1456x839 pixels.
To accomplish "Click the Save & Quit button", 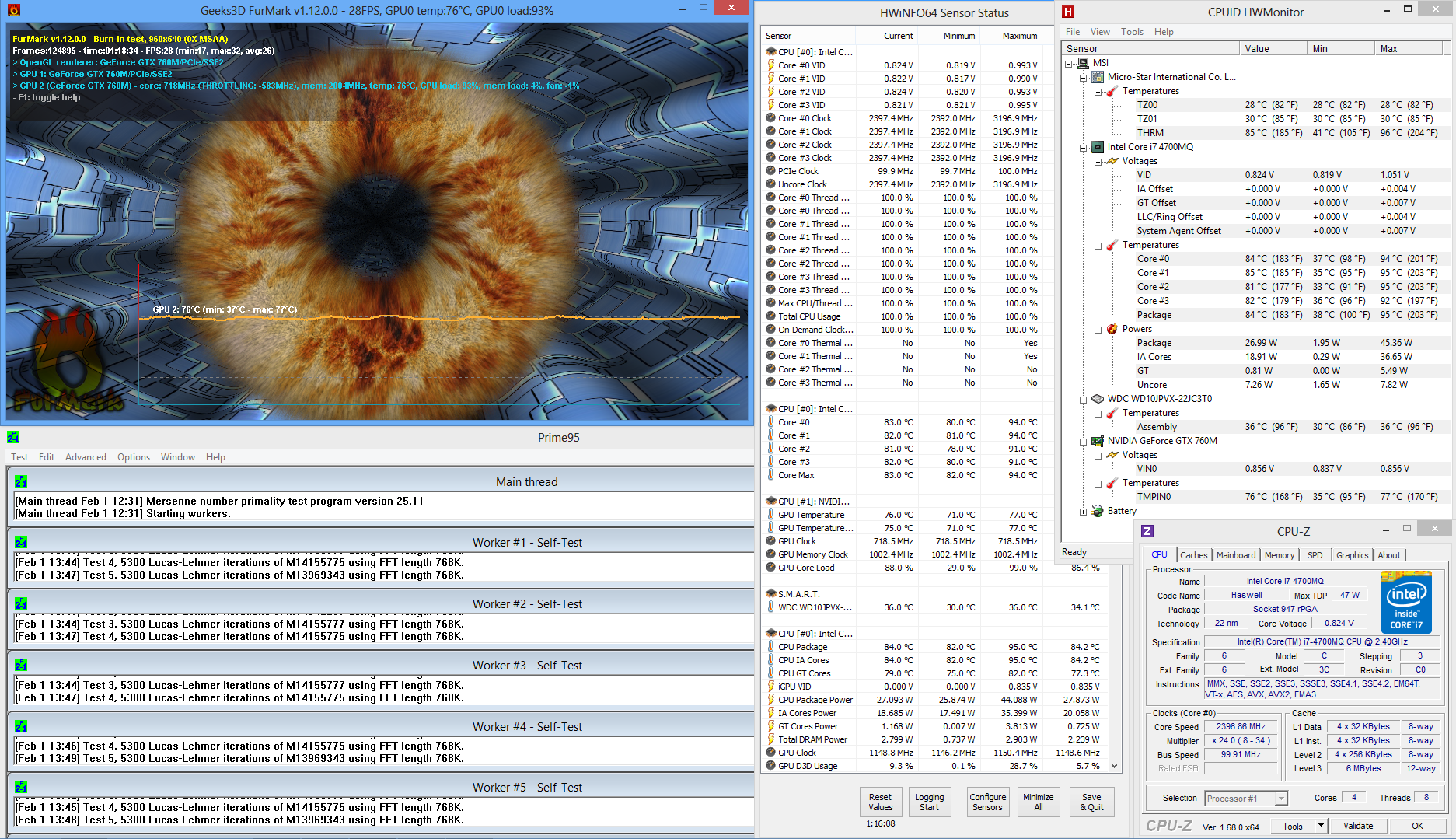I will pos(1091,802).
